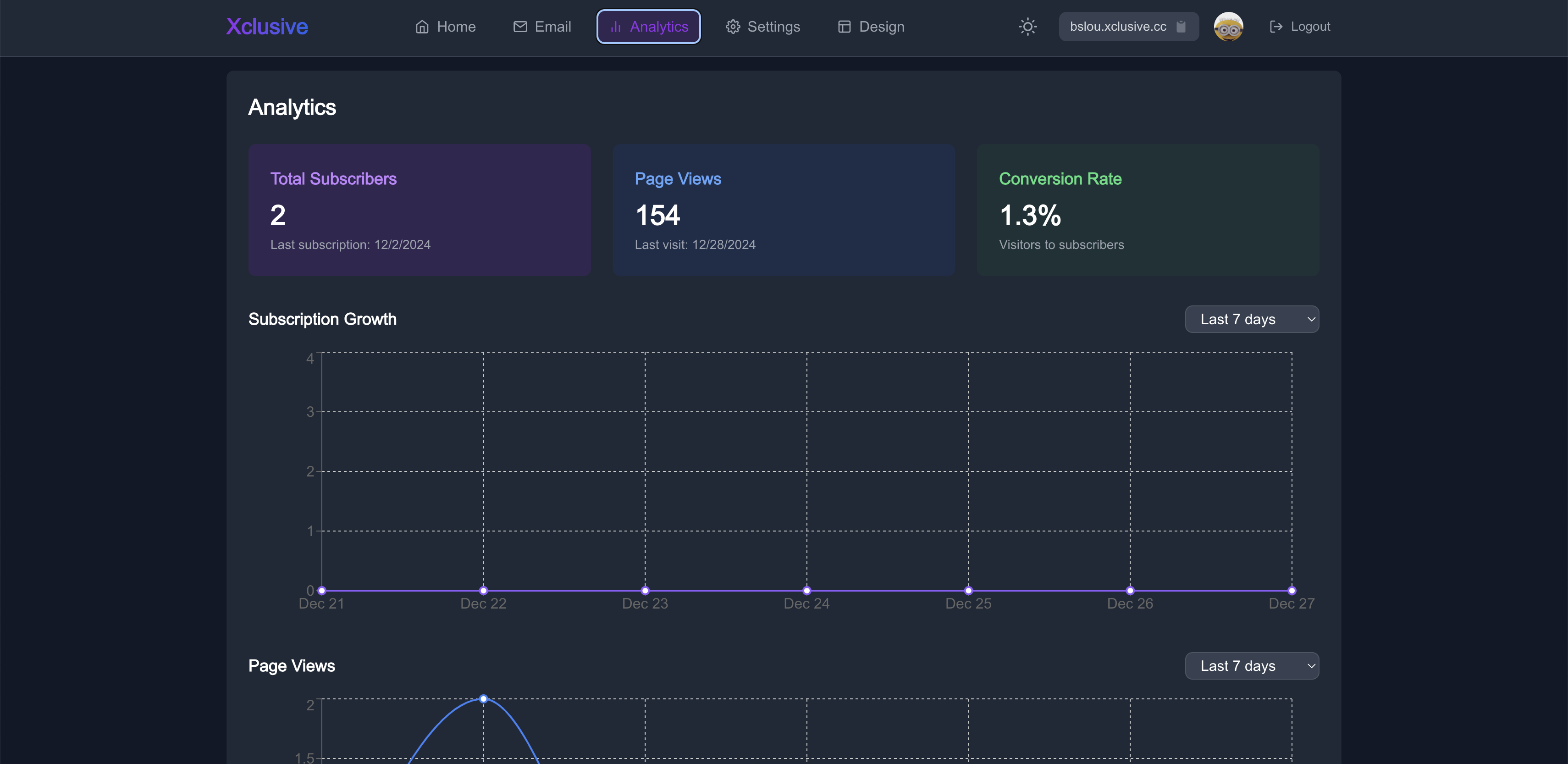Click the bslou.xclusive.cc domain text
This screenshot has height=764, width=1568.
click(x=1118, y=27)
